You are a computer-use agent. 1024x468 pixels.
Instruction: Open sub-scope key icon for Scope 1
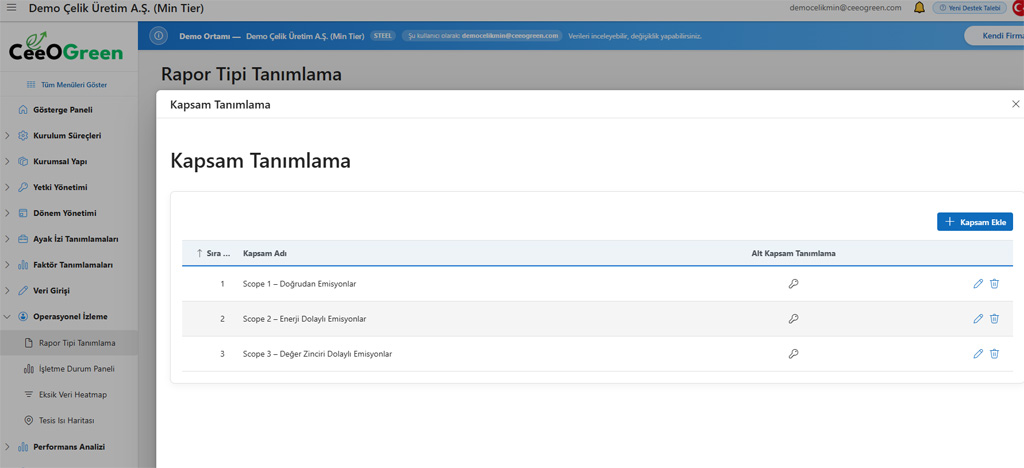point(793,284)
